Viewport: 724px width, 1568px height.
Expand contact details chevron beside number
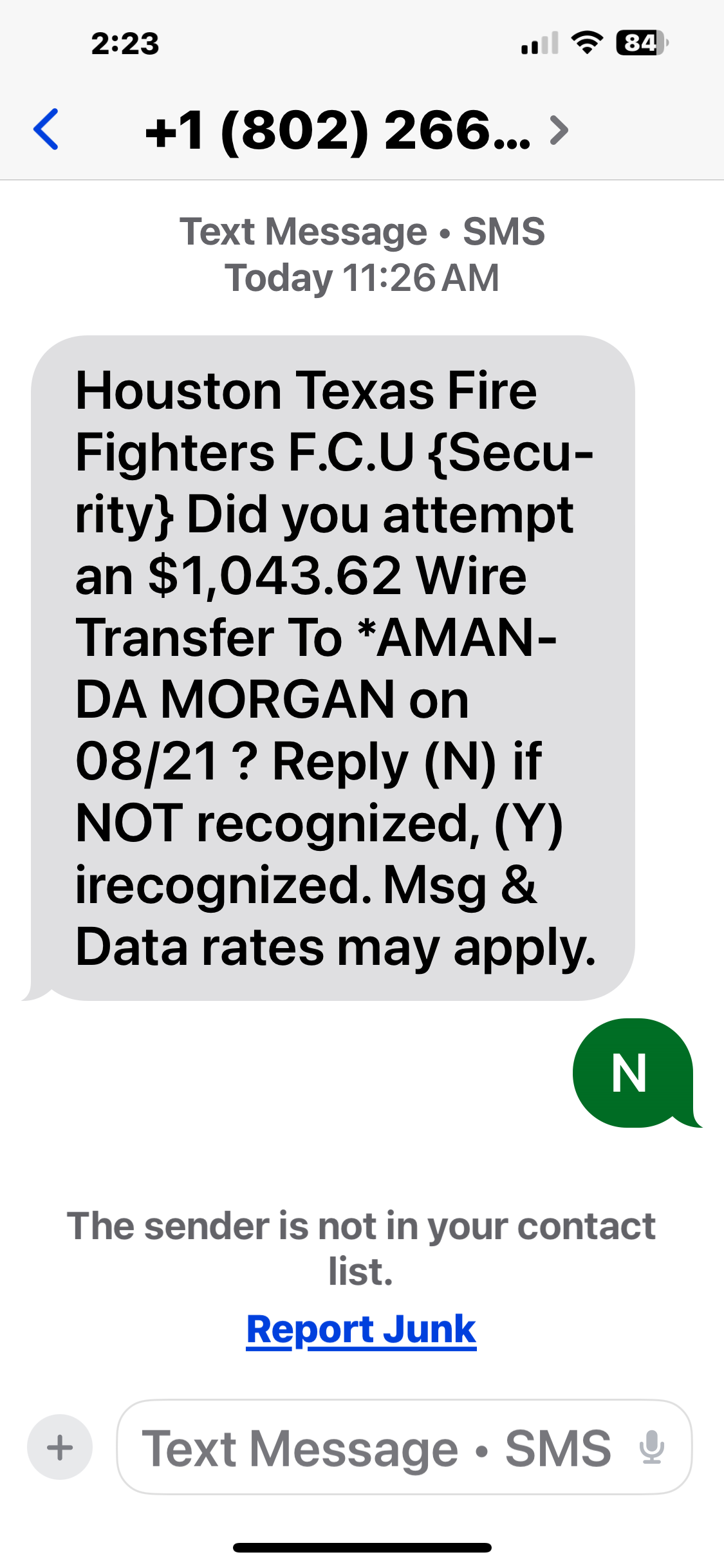559,131
